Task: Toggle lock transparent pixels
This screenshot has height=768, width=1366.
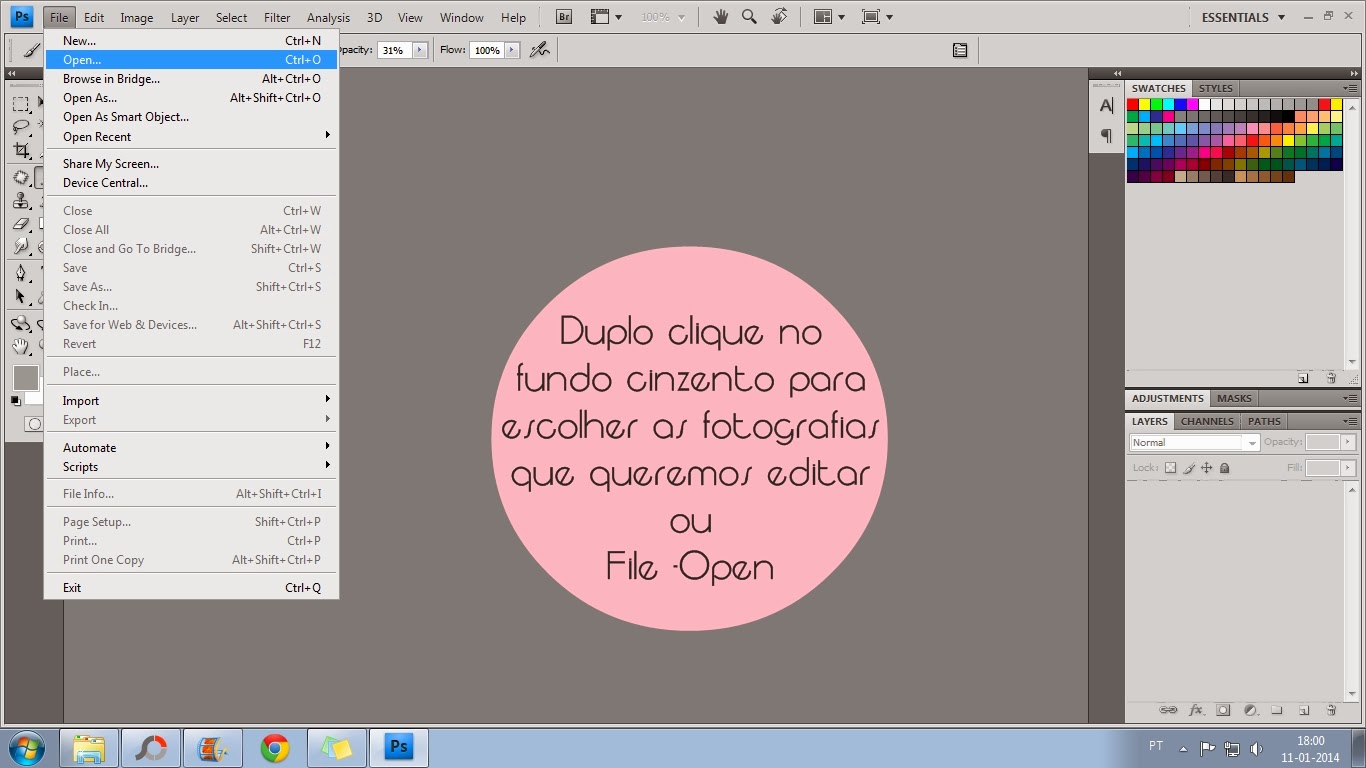Action: pyautogui.click(x=1171, y=468)
